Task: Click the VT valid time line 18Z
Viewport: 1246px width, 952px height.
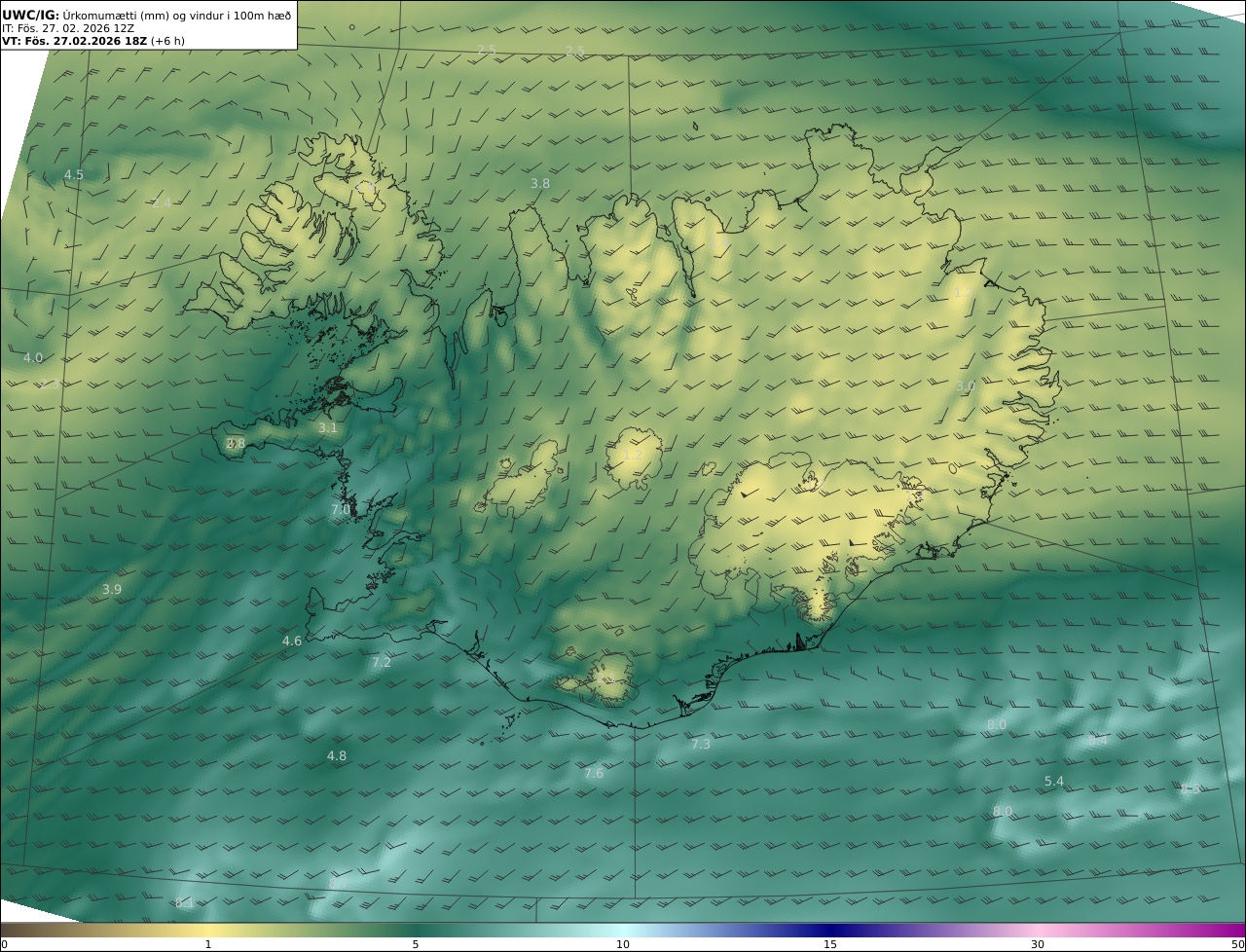Action: (92, 41)
